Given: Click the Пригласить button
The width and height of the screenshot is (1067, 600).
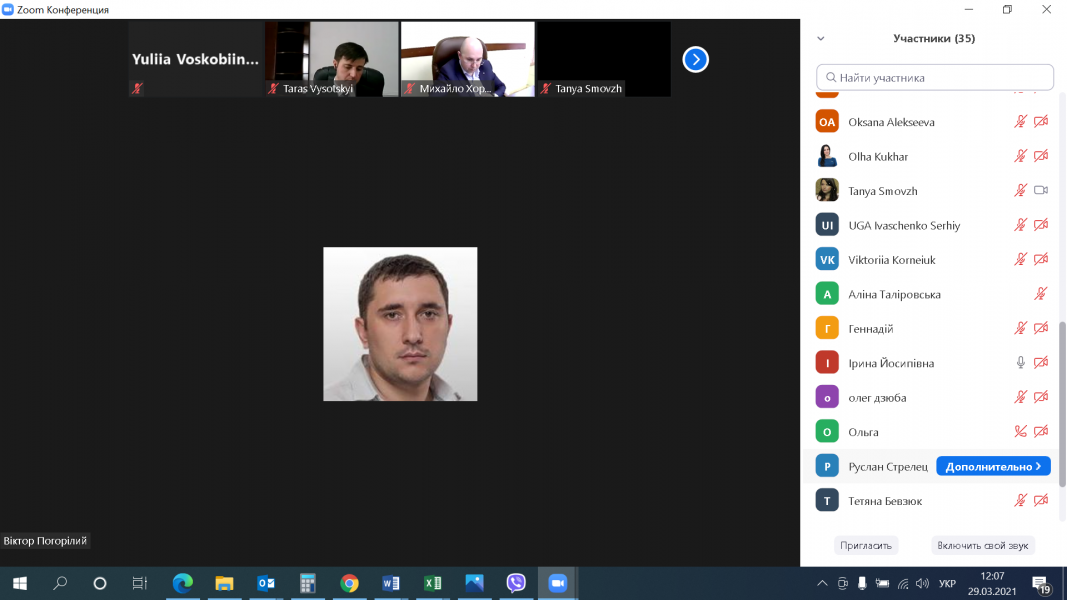Looking at the screenshot, I should tap(866, 546).
